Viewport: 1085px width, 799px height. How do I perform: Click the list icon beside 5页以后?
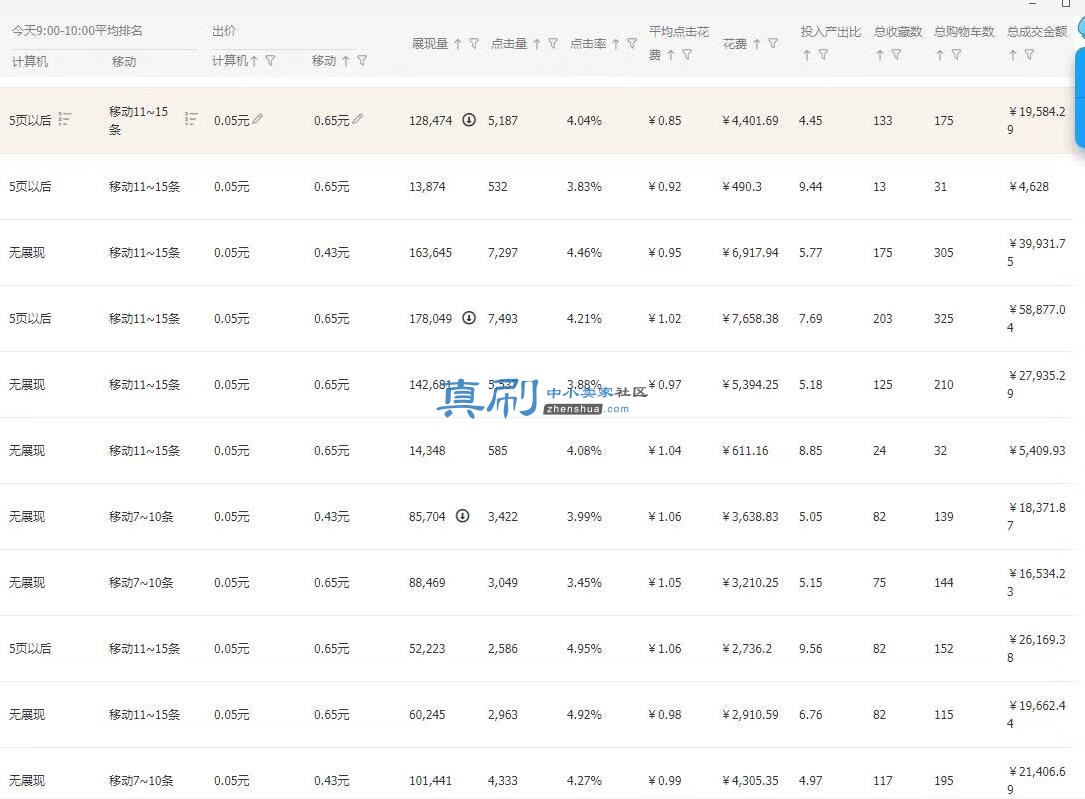coord(64,119)
